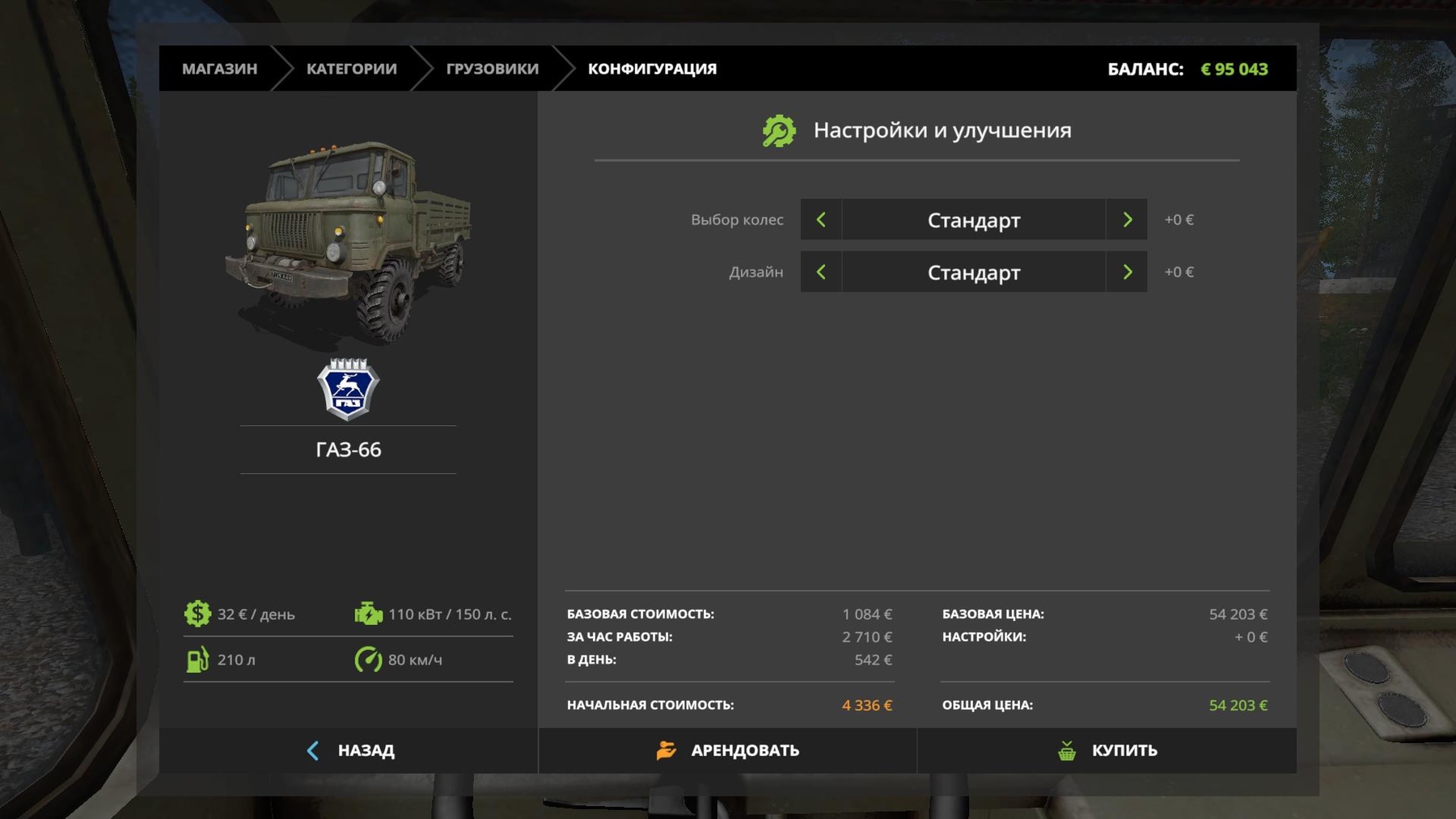Open the Категории breadcrumb tab
Viewport: 1456px width, 819px height.
(351, 69)
